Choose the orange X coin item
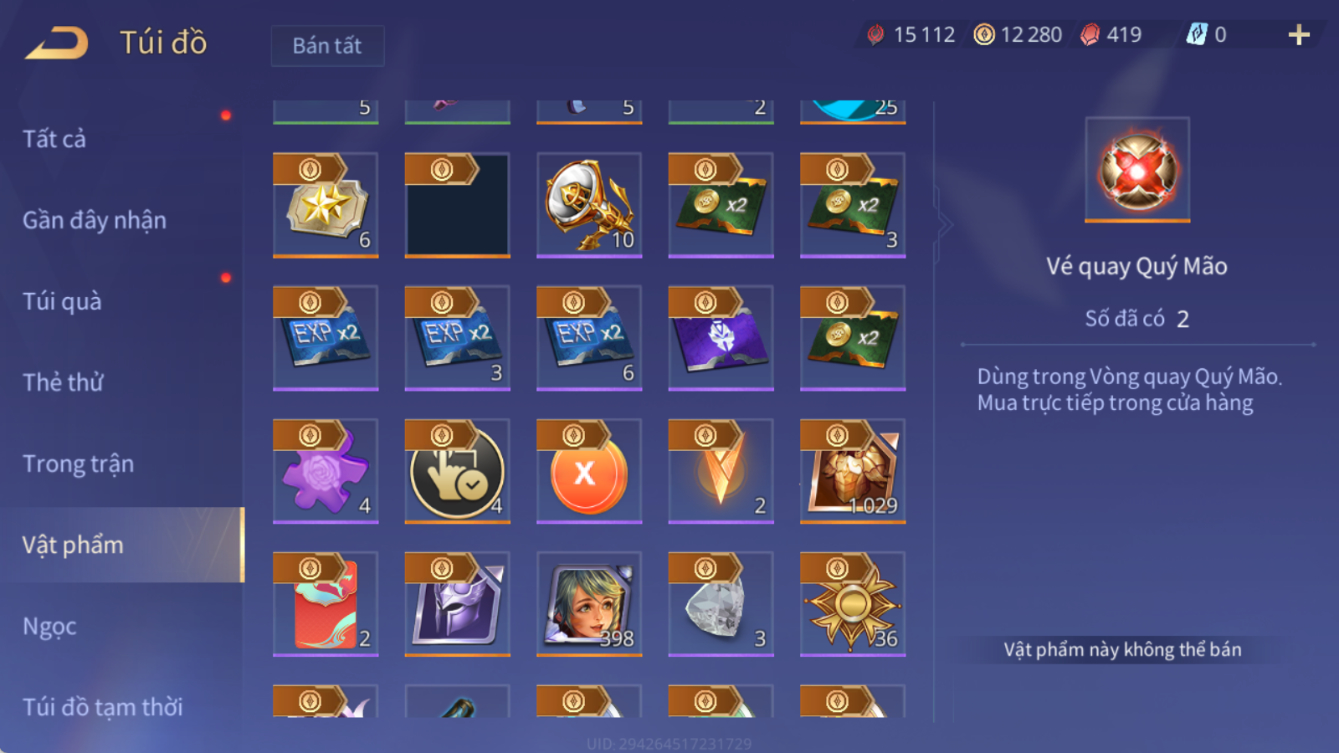Screen dimensions: 1339x753 (x=589, y=471)
